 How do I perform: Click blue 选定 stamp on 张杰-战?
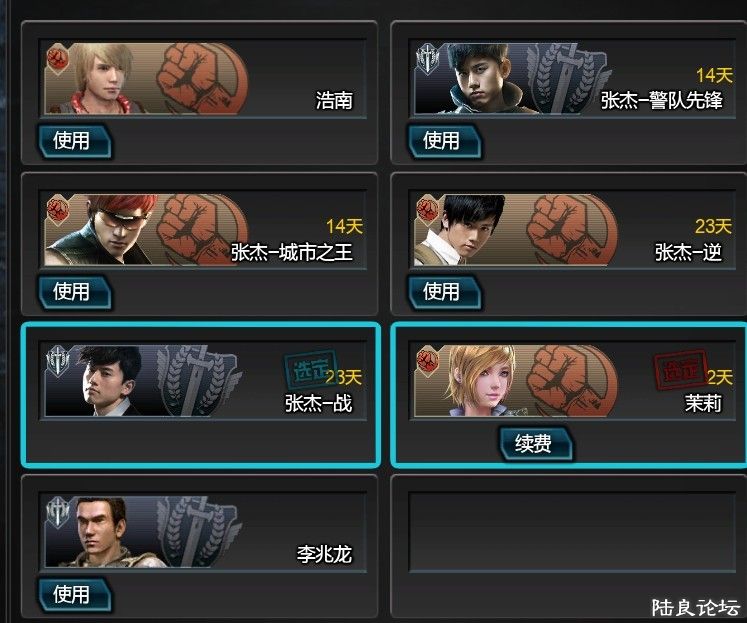[x=310, y=370]
